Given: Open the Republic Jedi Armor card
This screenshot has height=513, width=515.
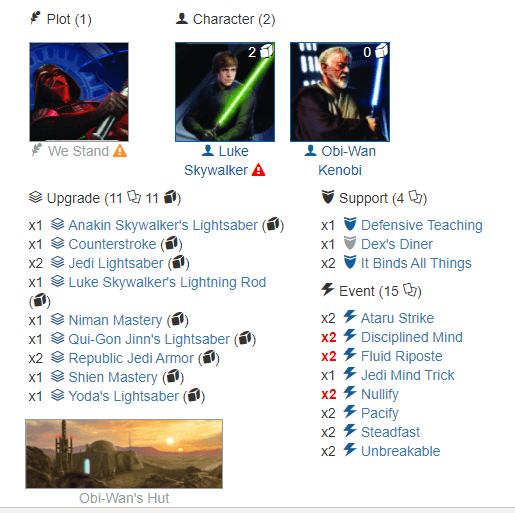Looking at the screenshot, I should point(131,358).
